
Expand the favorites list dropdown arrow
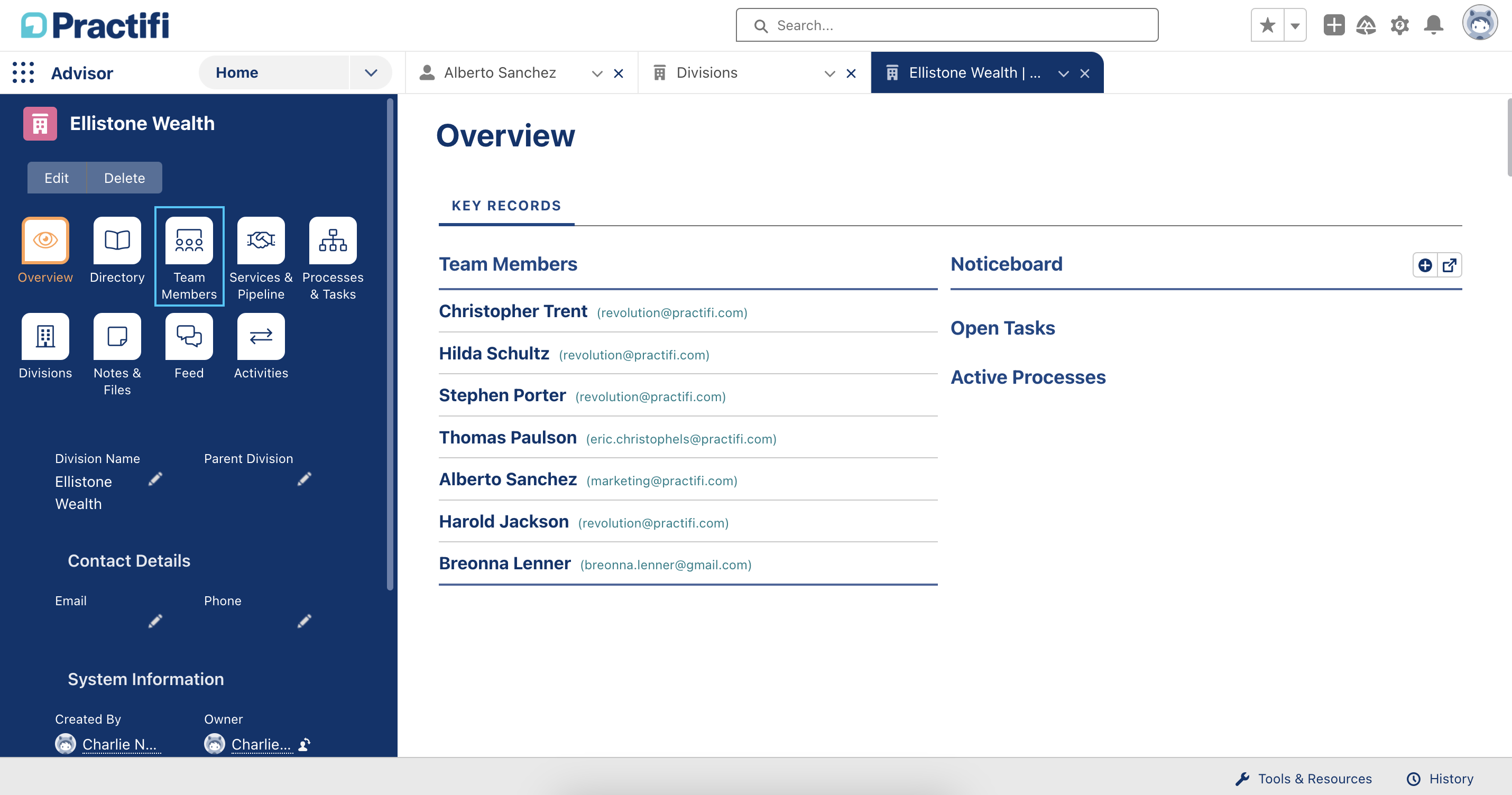click(x=1295, y=25)
